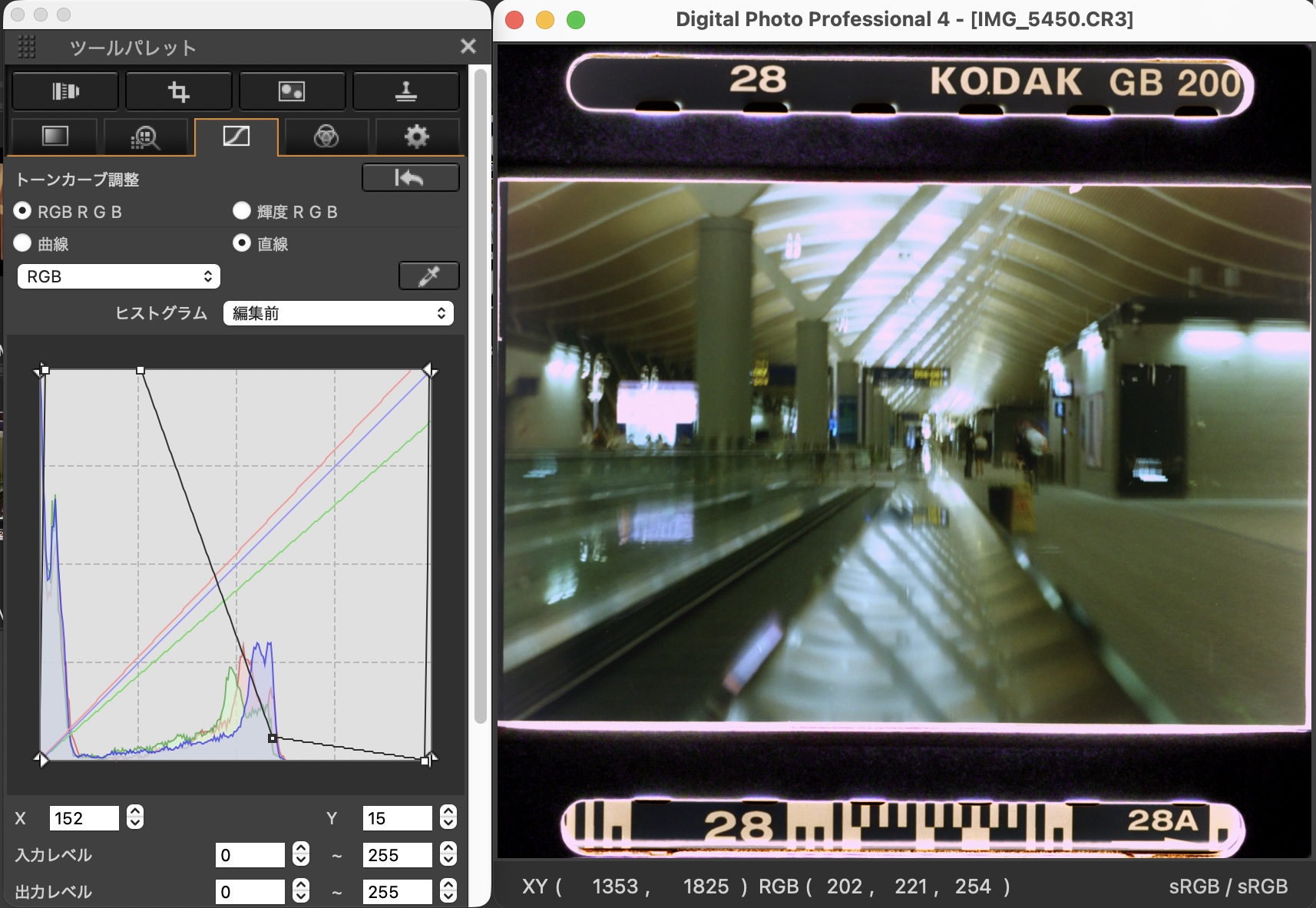Click the X value field showing 152

click(84, 818)
